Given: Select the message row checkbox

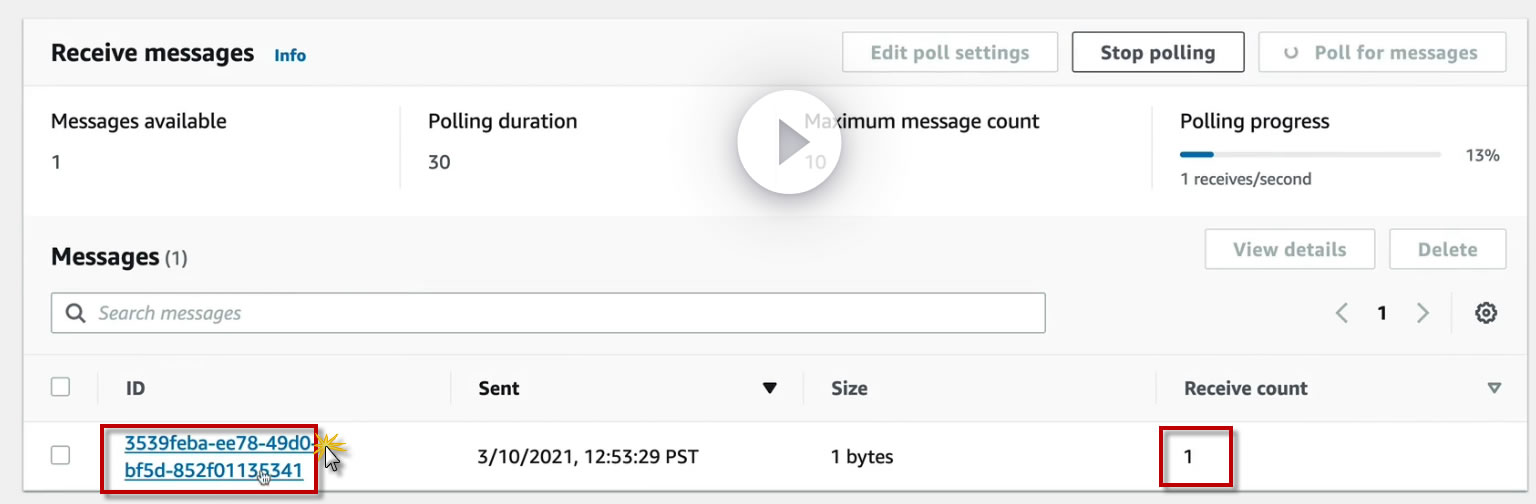Looking at the screenshot, I should point(61,456).
